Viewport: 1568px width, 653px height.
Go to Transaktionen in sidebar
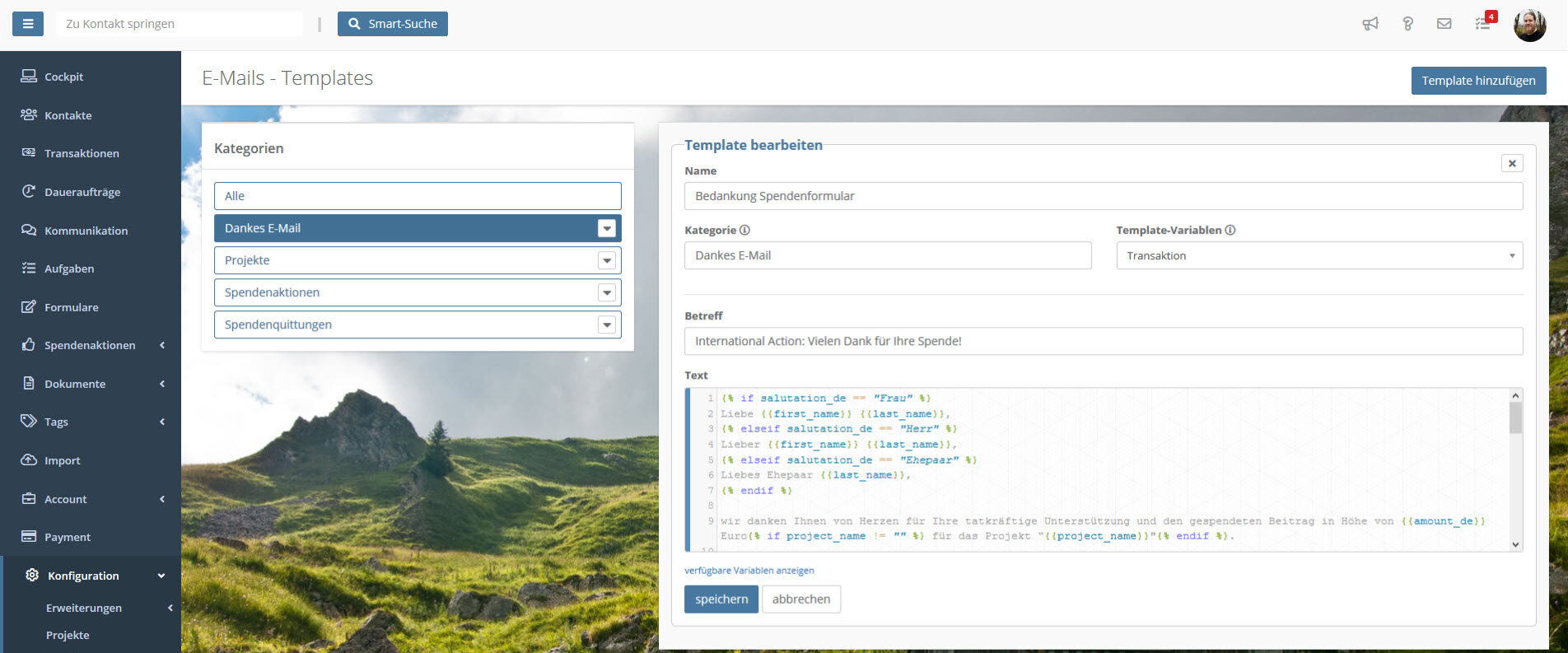tap(82, 153)
